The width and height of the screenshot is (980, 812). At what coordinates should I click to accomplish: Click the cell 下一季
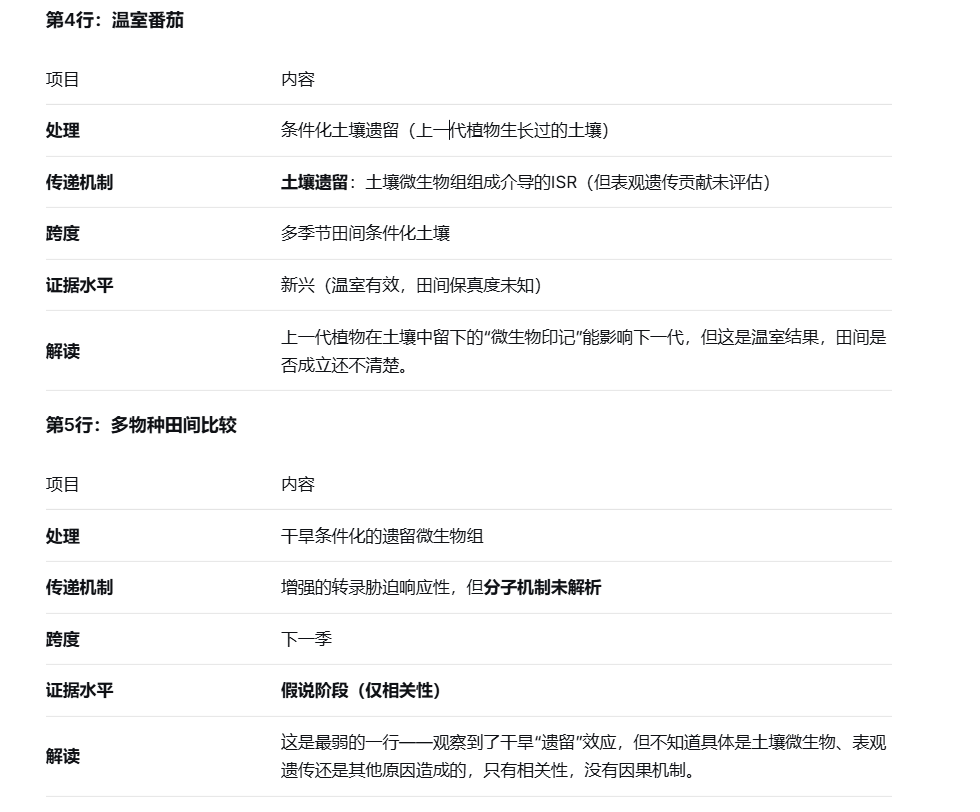click(306, 639)
